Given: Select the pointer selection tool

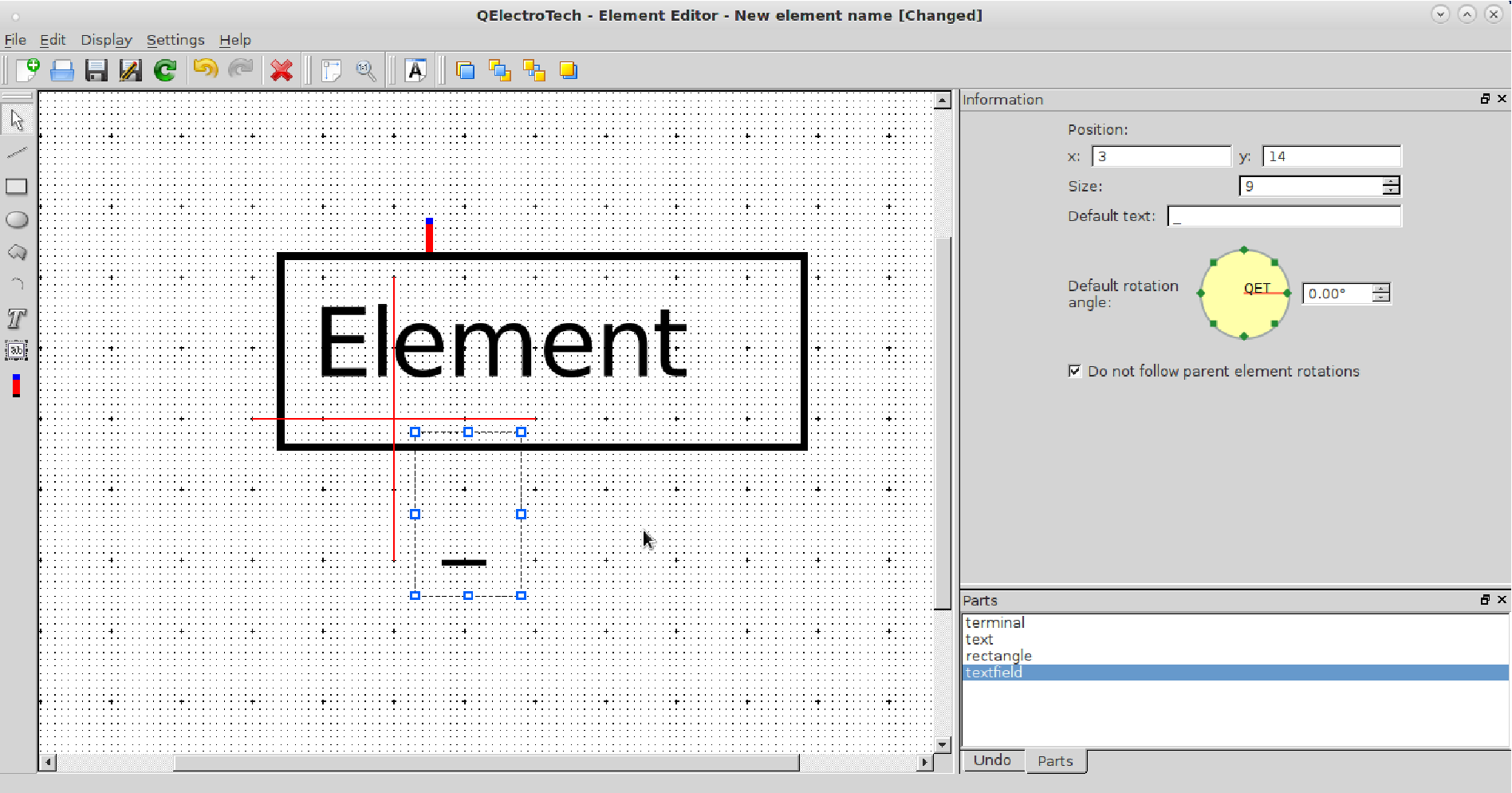Looking at the screenshot, I should 17,120.
